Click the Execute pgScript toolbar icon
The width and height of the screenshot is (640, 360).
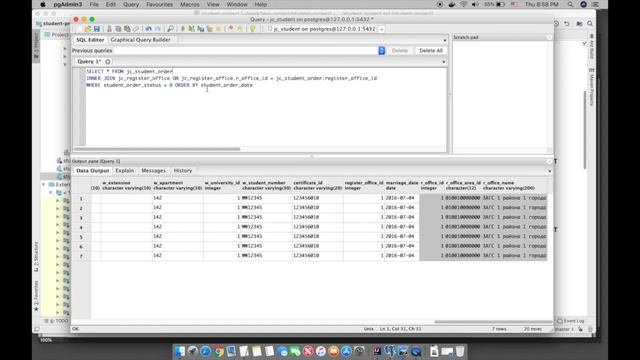191,29
